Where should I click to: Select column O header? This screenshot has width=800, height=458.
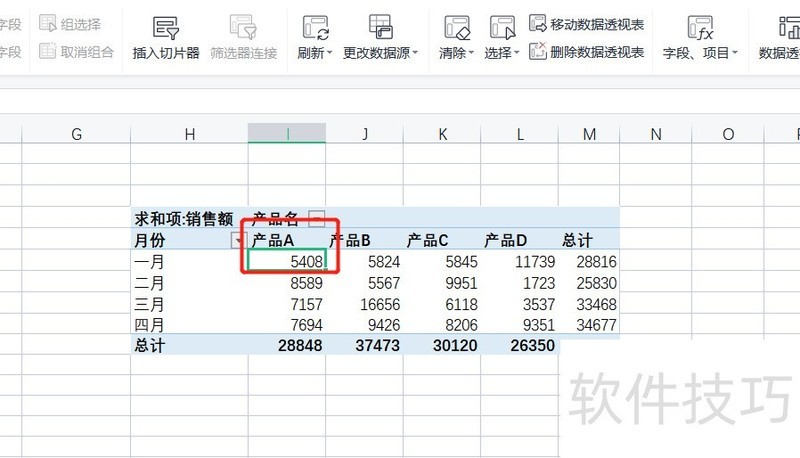(x=728, y=134)
